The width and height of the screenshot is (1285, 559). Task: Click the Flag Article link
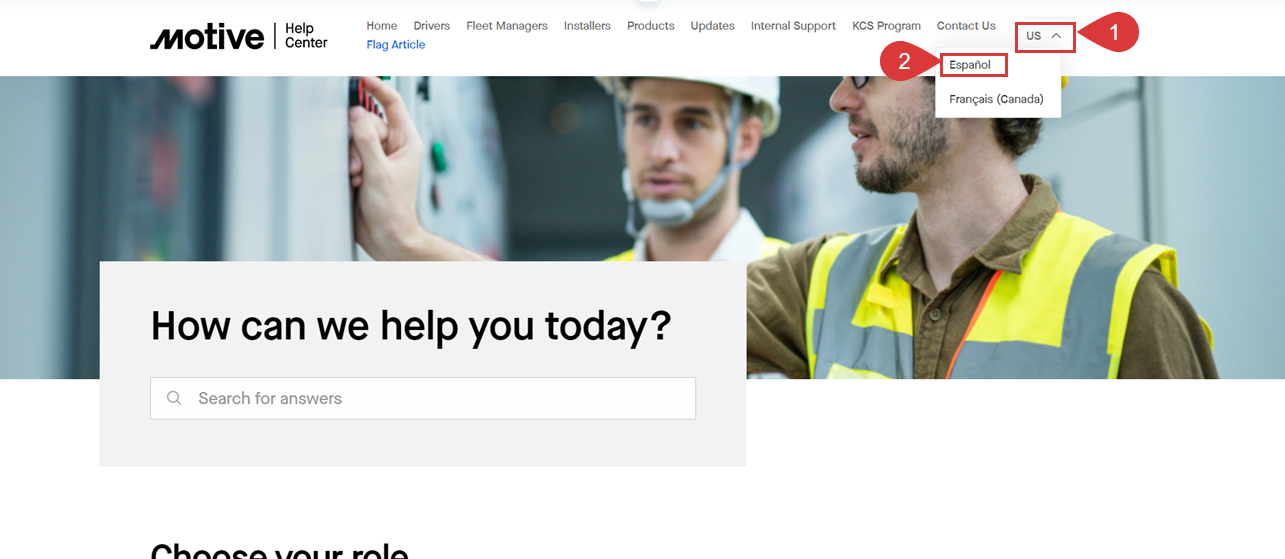click(x=396, y=45)
